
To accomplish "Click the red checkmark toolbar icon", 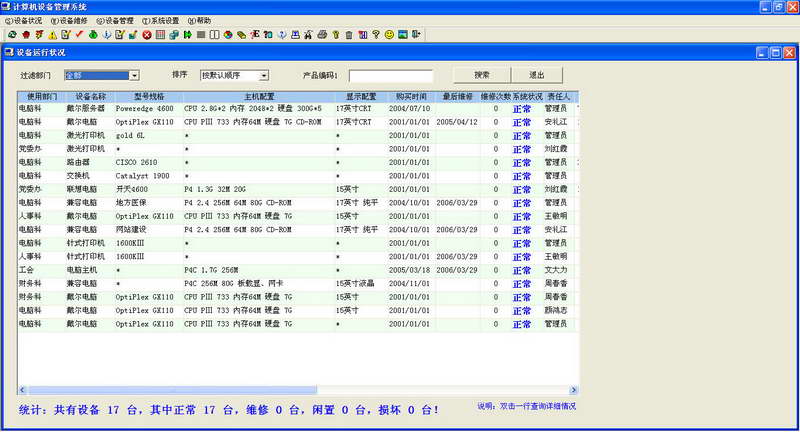I will [79, 34].
